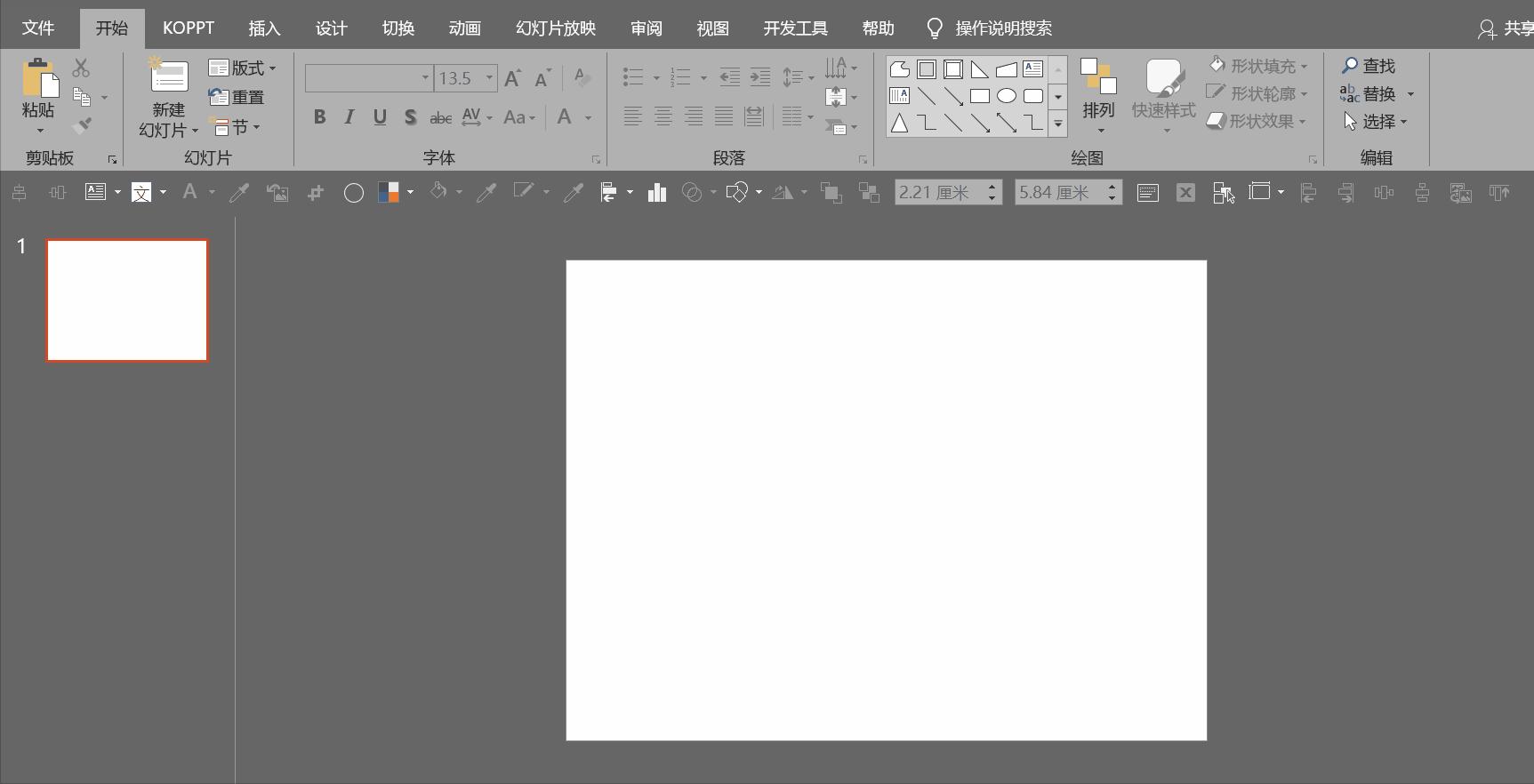1534x784 pixels.
Task: Select slide 1 thumbnail in the panel
Action: click(127, 300)
